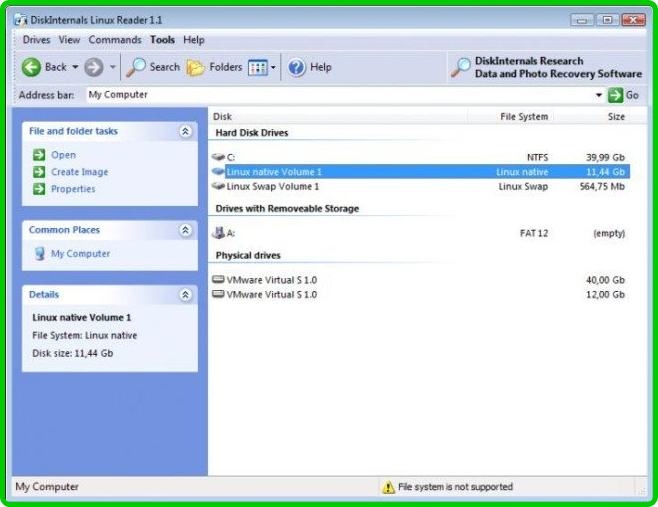Open the View menu
This screenshot has width=658, height=507.
tap(69, 40)
